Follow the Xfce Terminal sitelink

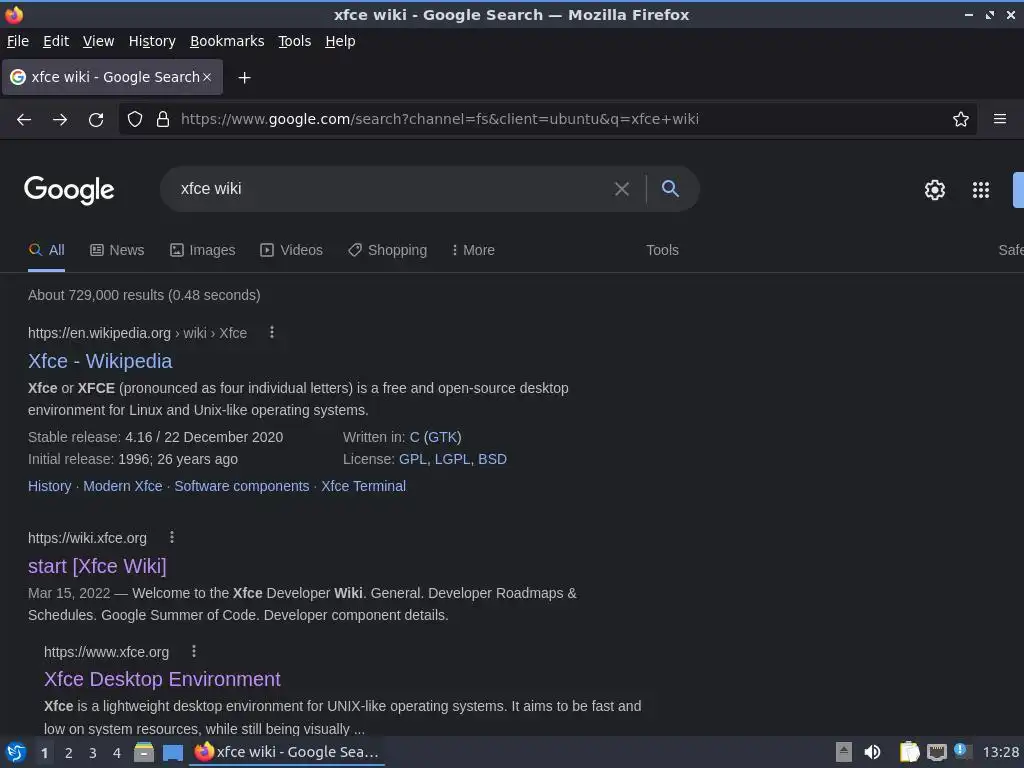point(363,486)
